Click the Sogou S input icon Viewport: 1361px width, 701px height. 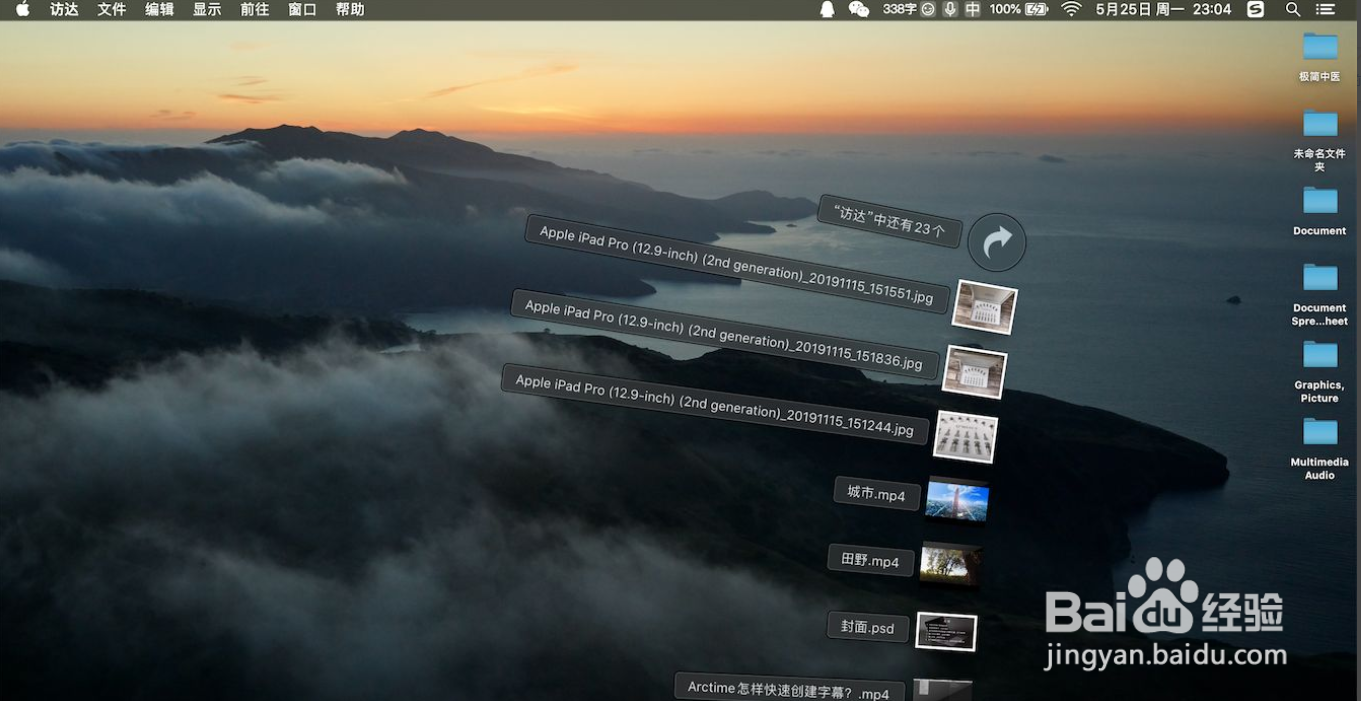(x=1256, y=9)
